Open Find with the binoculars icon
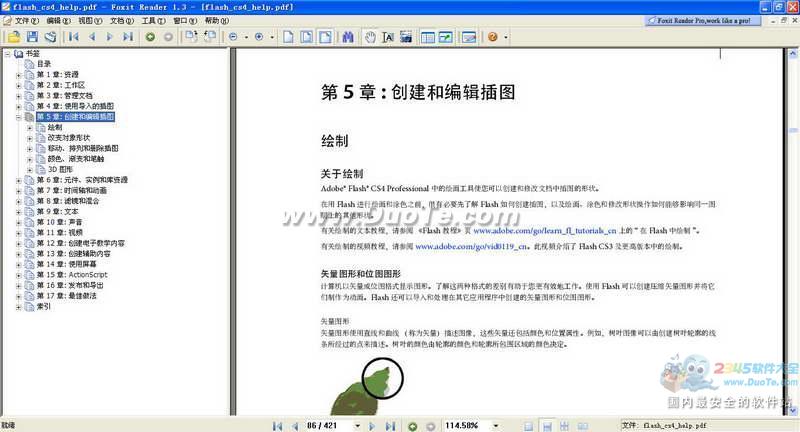The image size is (800, 432). (x=348, y=37)
